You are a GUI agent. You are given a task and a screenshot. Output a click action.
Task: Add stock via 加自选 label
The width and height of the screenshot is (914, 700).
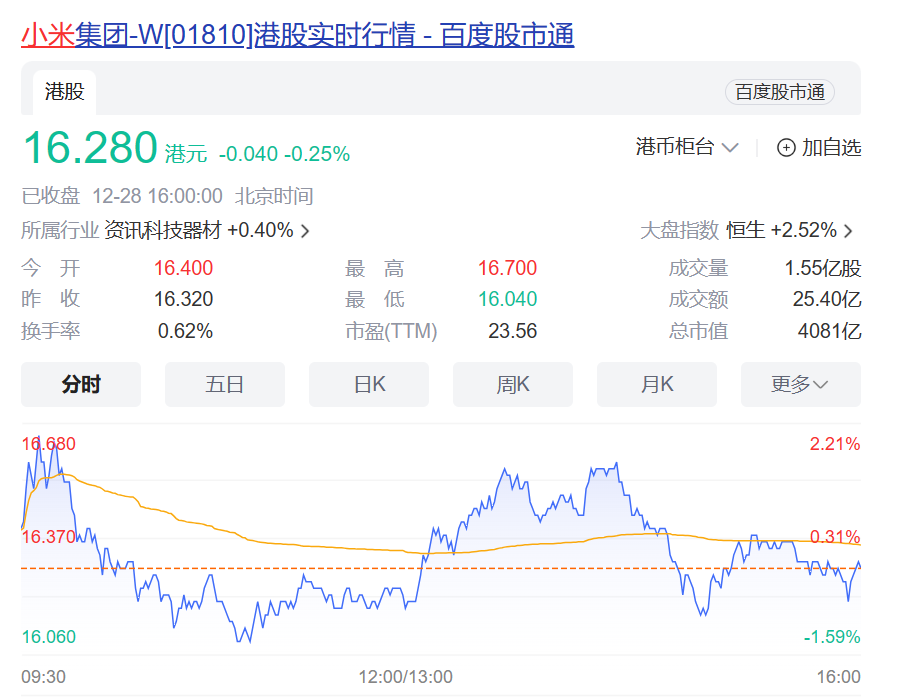click(831, 147)
